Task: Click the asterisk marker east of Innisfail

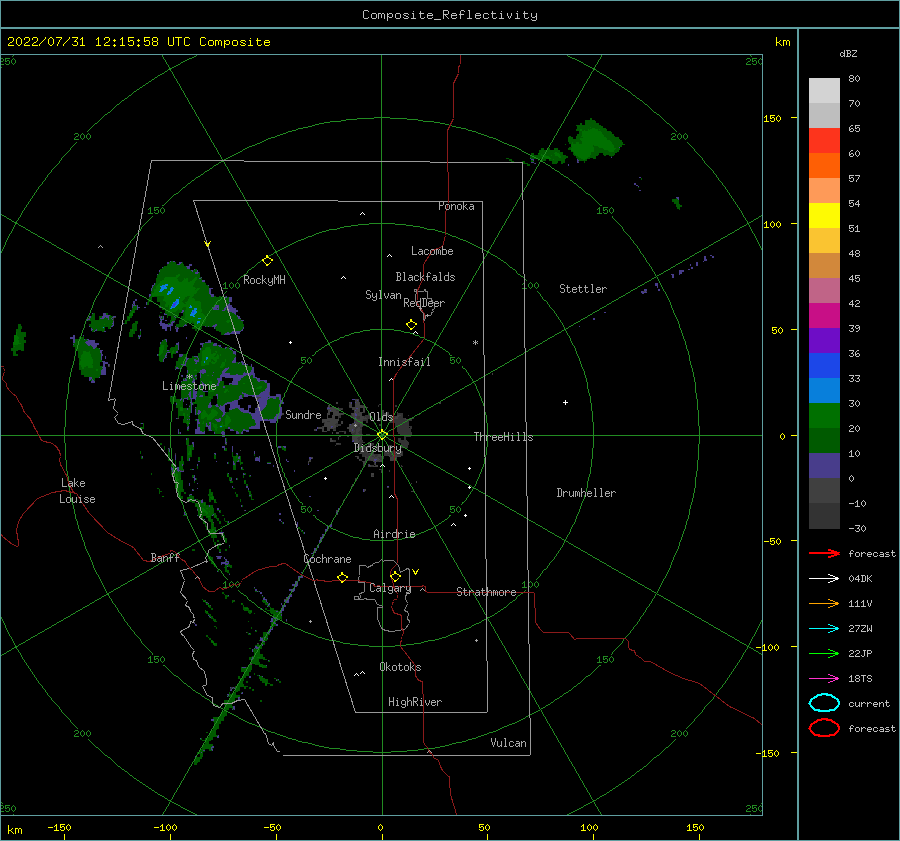Action: [x=475, y=343]
